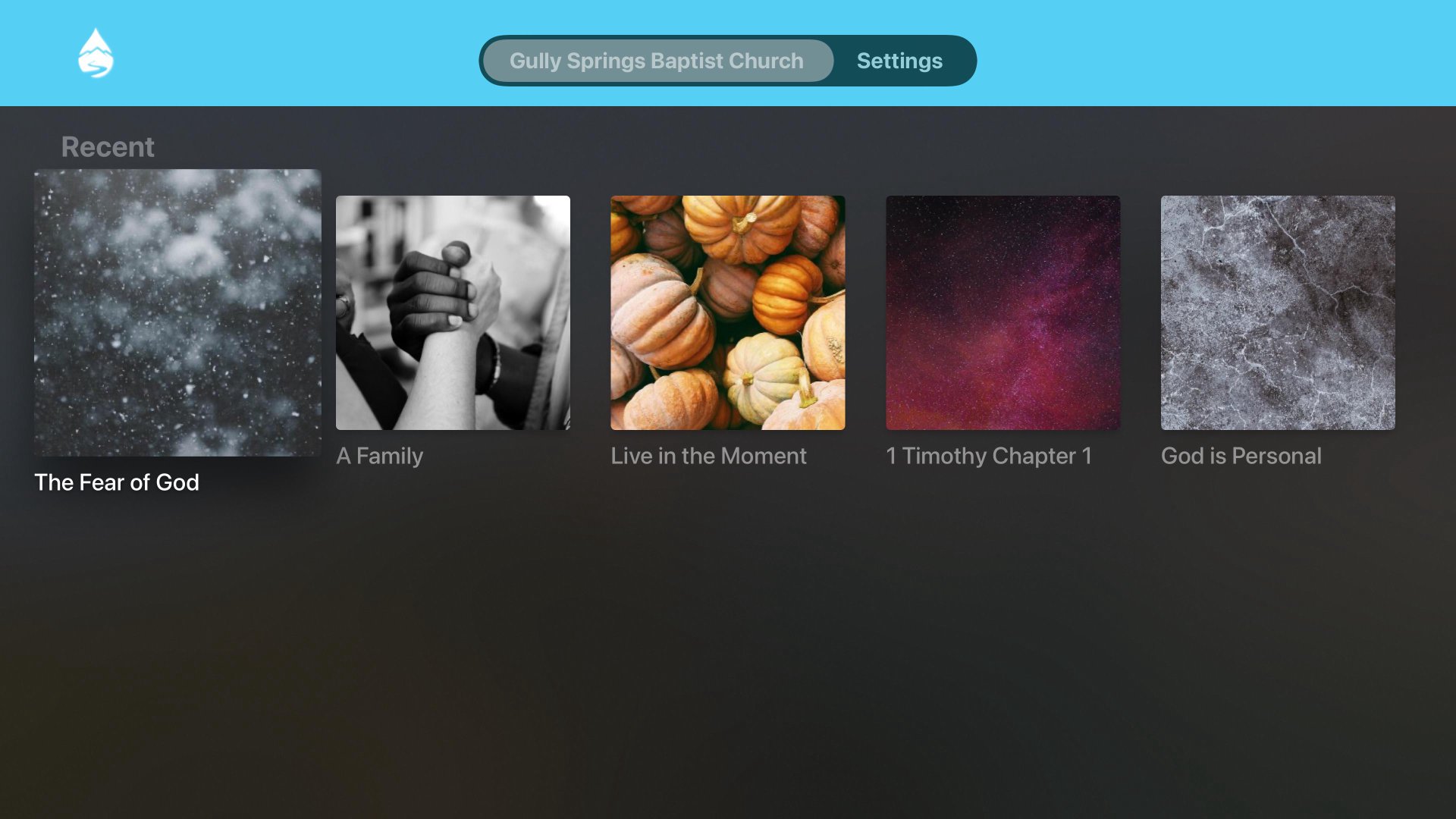This screenshot has height=819, width=1456.
Task: Click the Recent section heading
Action: (108, 146)
